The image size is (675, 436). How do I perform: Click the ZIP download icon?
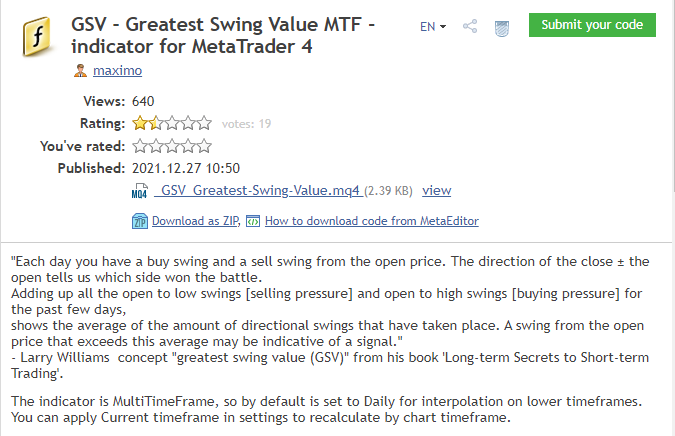pos(140,221)
